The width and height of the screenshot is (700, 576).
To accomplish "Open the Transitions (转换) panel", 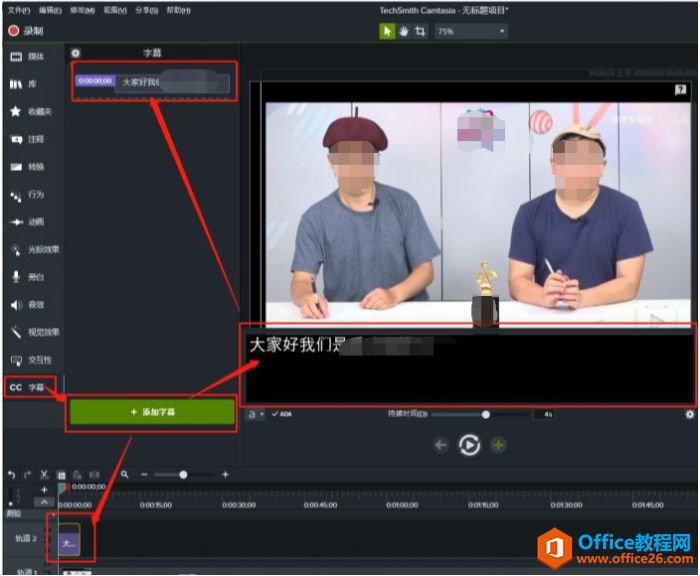I will [28, 167].
